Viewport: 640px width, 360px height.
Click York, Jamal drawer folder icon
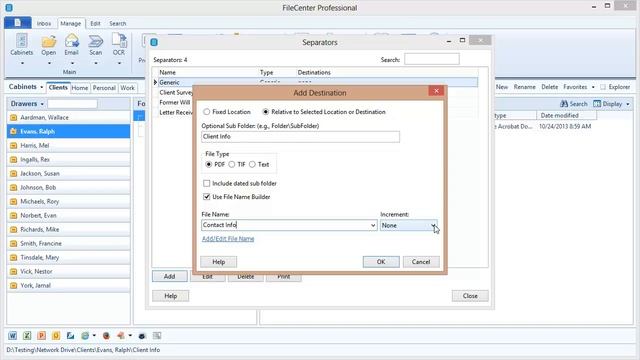[x=13, y=285]
